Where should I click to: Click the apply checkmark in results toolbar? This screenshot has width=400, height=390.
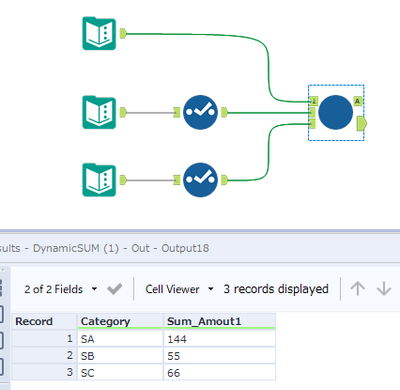click(x=114, y=289)
